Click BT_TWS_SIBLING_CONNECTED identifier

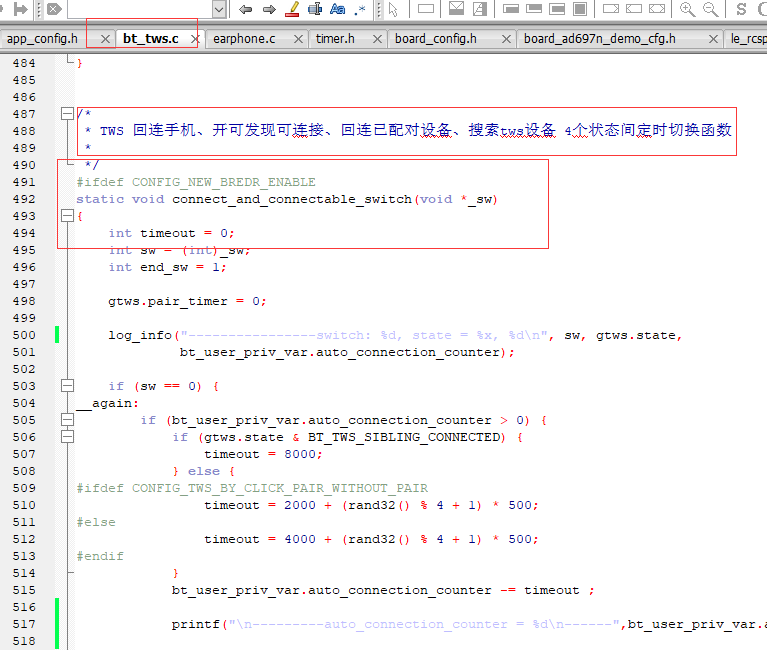pos(406,437)
